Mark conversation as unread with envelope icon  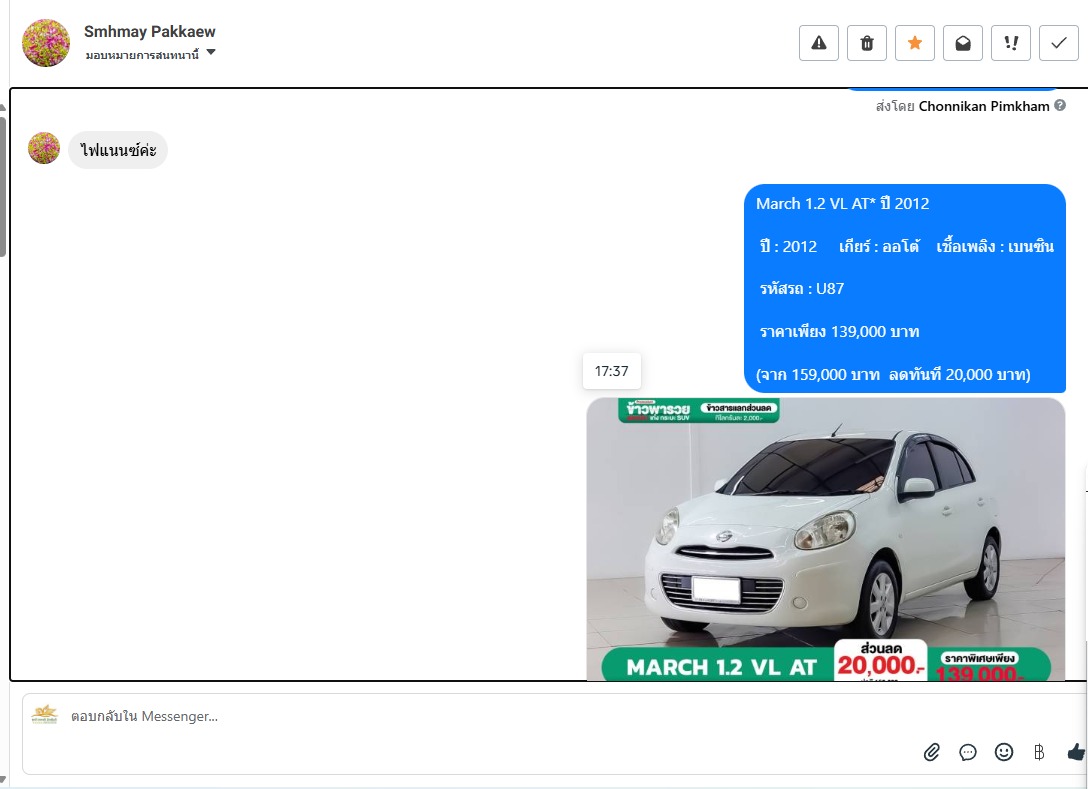[962, 43]
